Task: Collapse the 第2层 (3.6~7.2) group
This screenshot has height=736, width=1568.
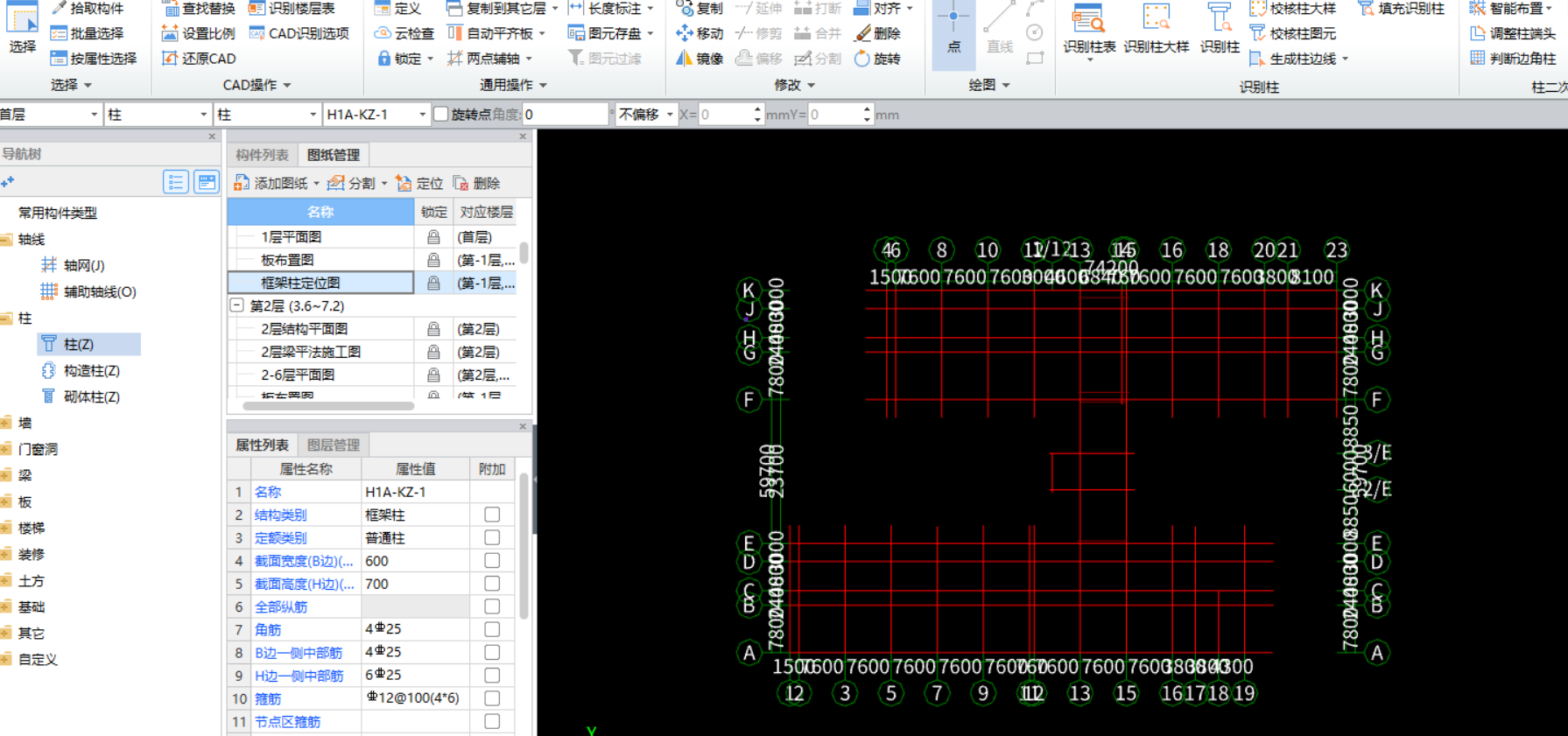Action: (x=236, y=305)
